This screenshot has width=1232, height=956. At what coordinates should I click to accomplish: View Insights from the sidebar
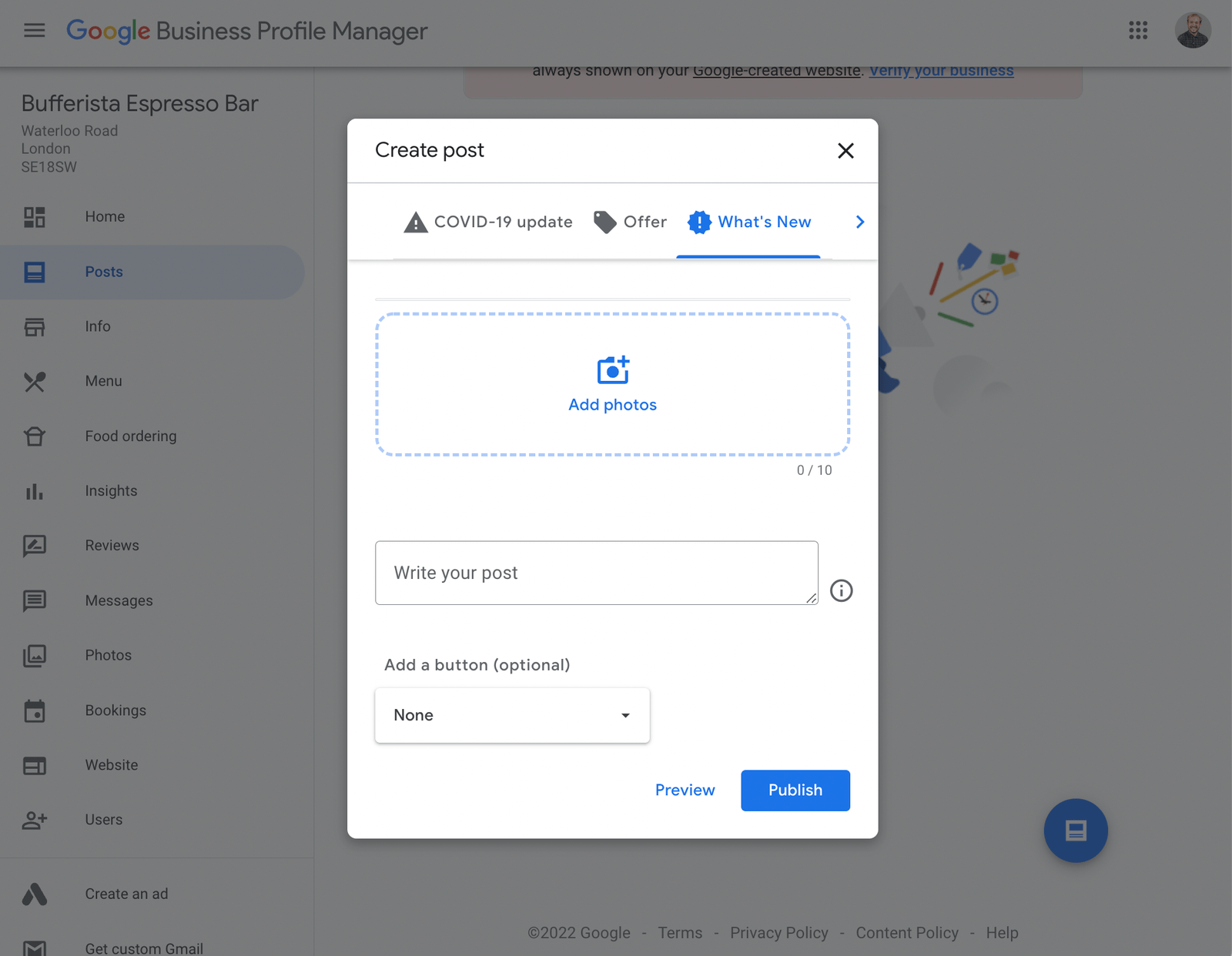point(111,490)
